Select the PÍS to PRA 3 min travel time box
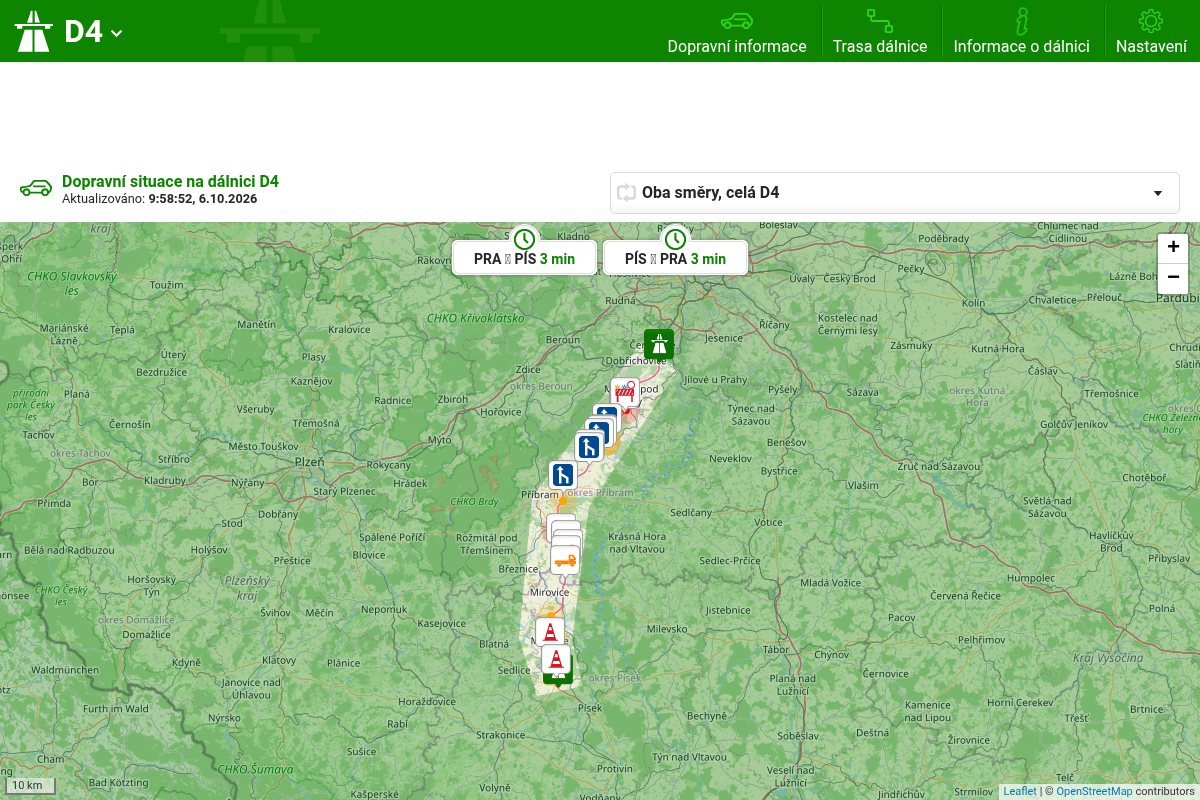Viewport: 1200px width, 800px height. 675,257
